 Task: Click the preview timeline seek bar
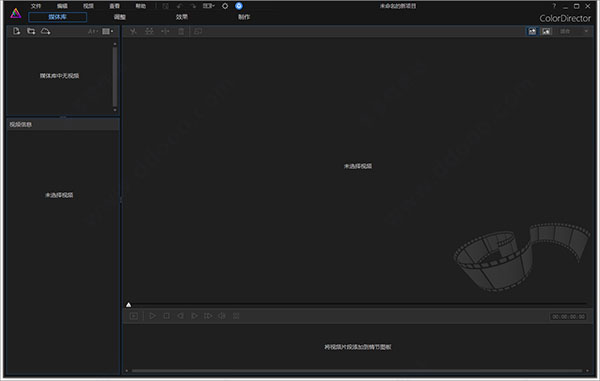click(x=358, y=304)
